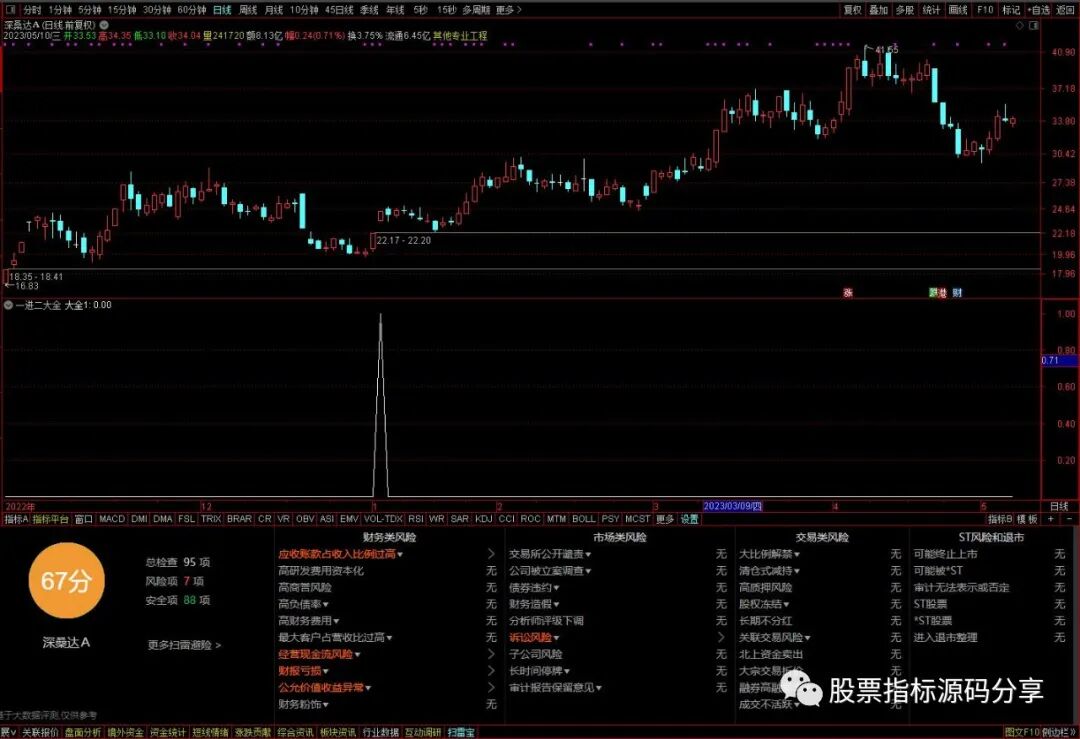This screenshot has height=739, width=1080.
Task: Expand 应收账款占收入比例过高 risk item
Action: click(340, 554)
